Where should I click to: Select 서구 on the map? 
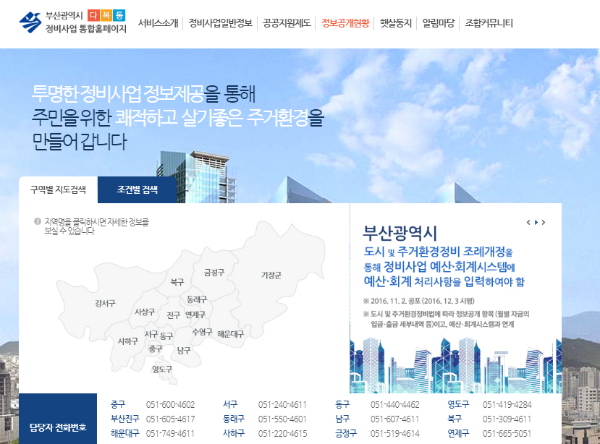point(151,334)
